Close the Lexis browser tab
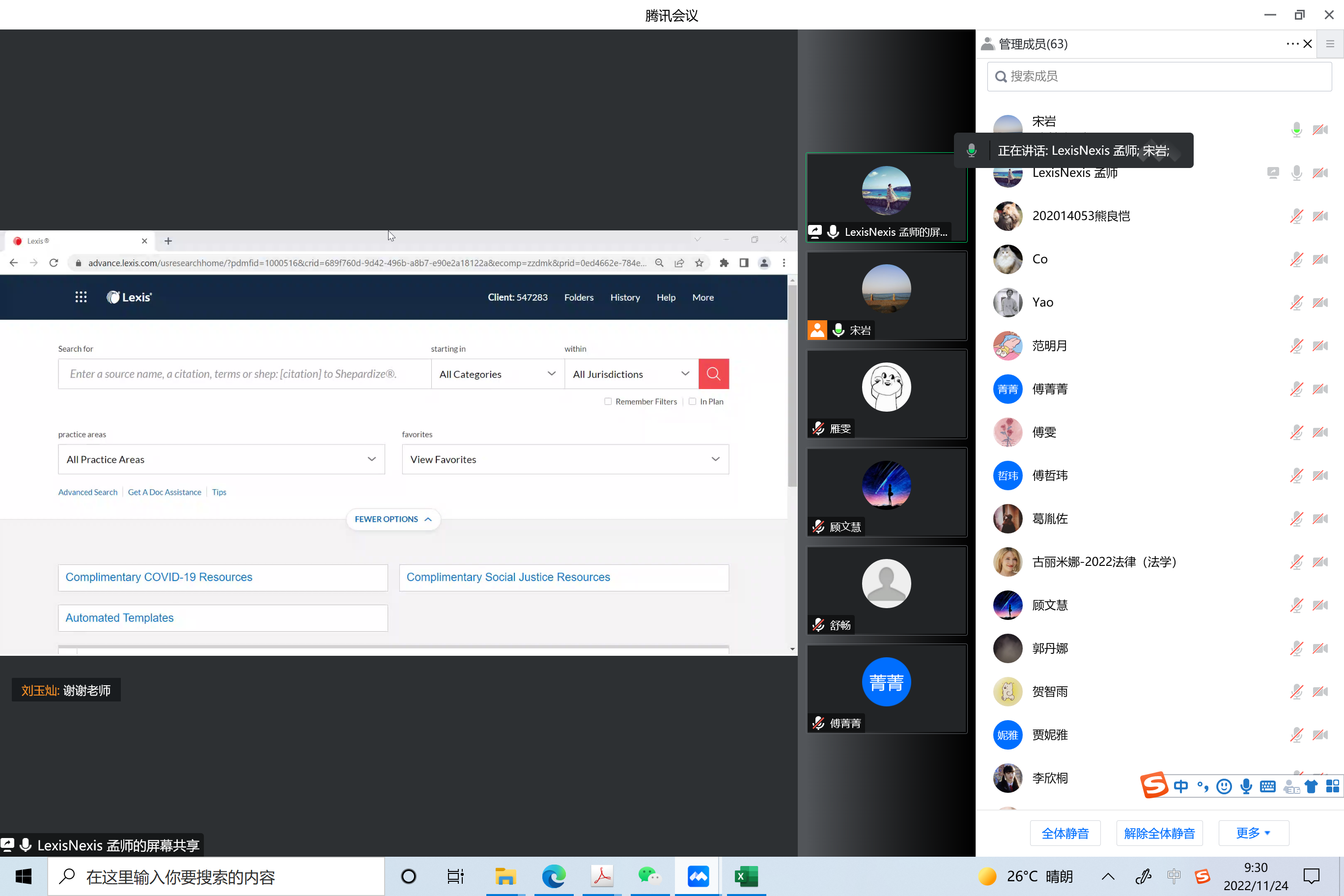The image size is (1344, 896). (144, 241)
